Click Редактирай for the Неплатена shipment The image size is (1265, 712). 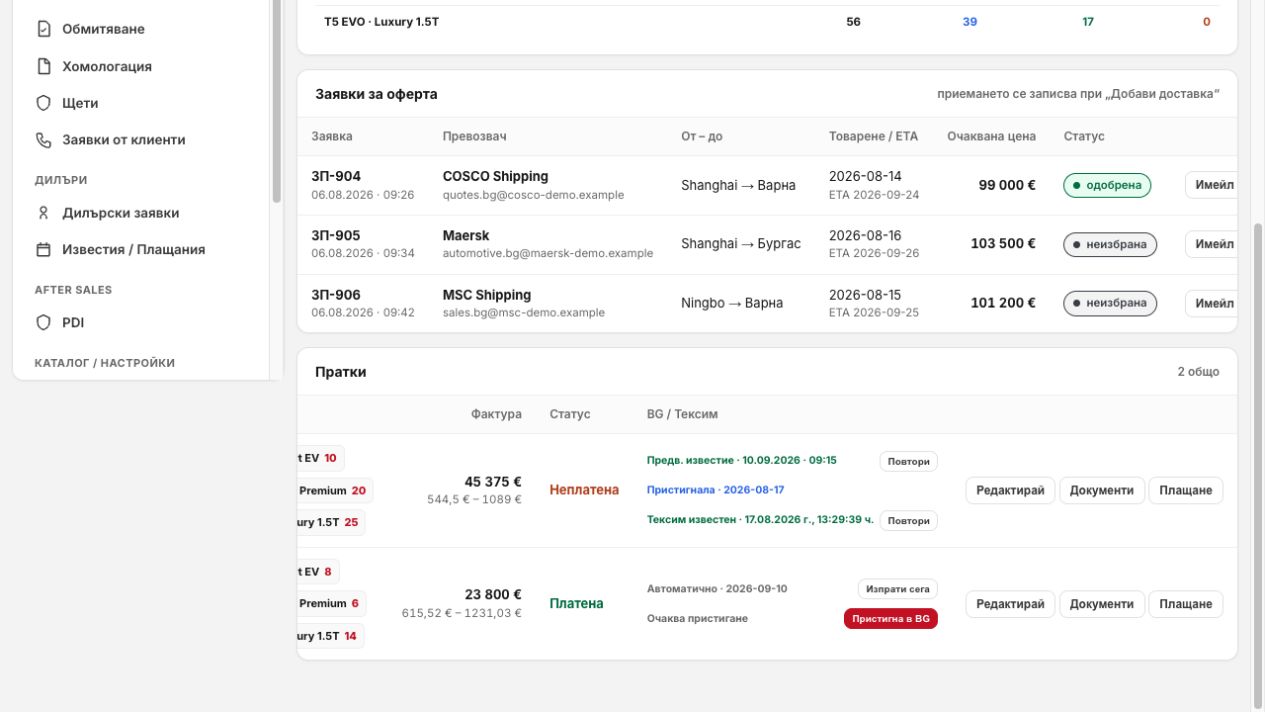point(1010,490)
